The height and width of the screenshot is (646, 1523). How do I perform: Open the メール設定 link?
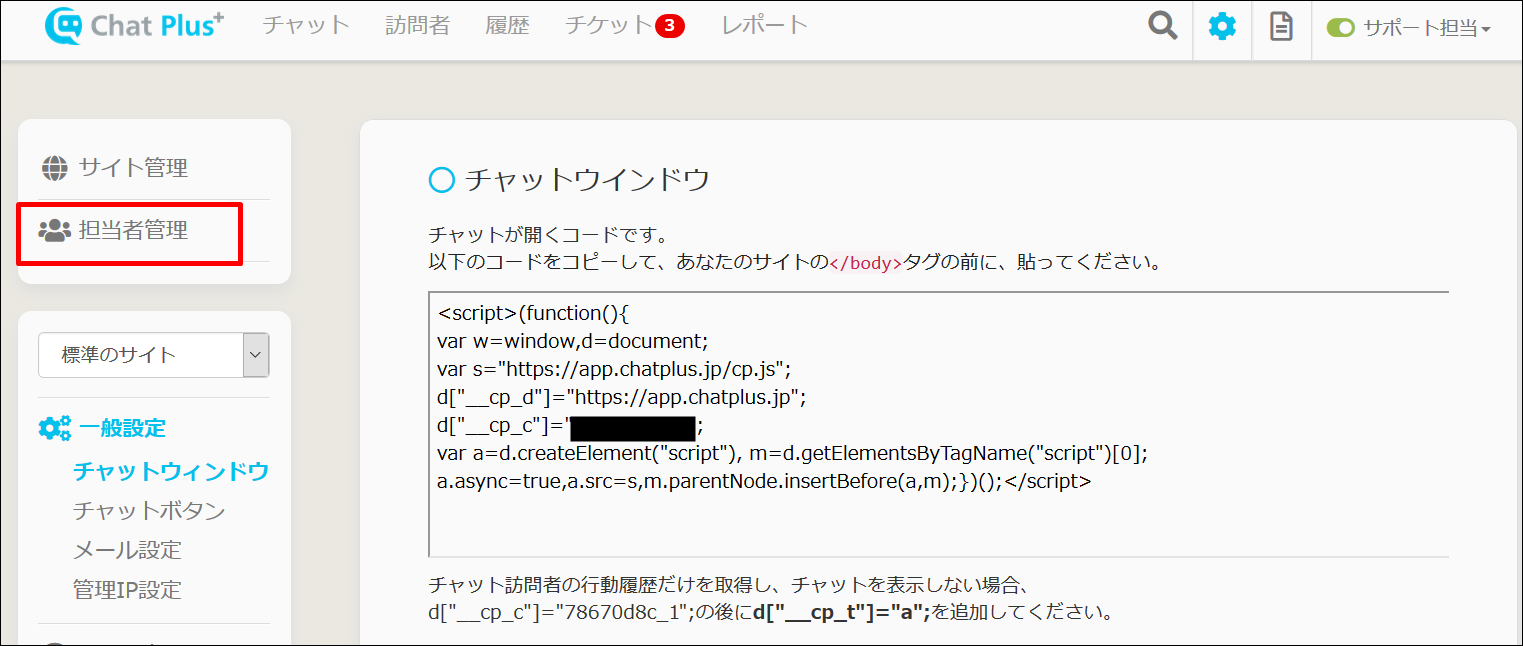127,550
